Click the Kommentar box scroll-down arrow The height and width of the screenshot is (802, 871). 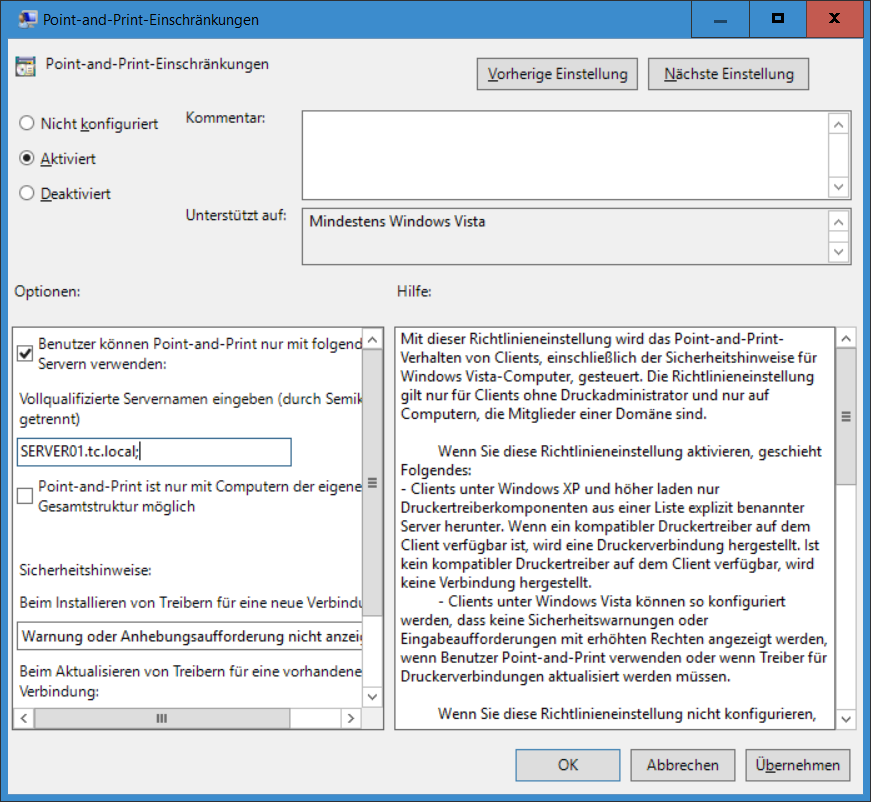[840, 187]
